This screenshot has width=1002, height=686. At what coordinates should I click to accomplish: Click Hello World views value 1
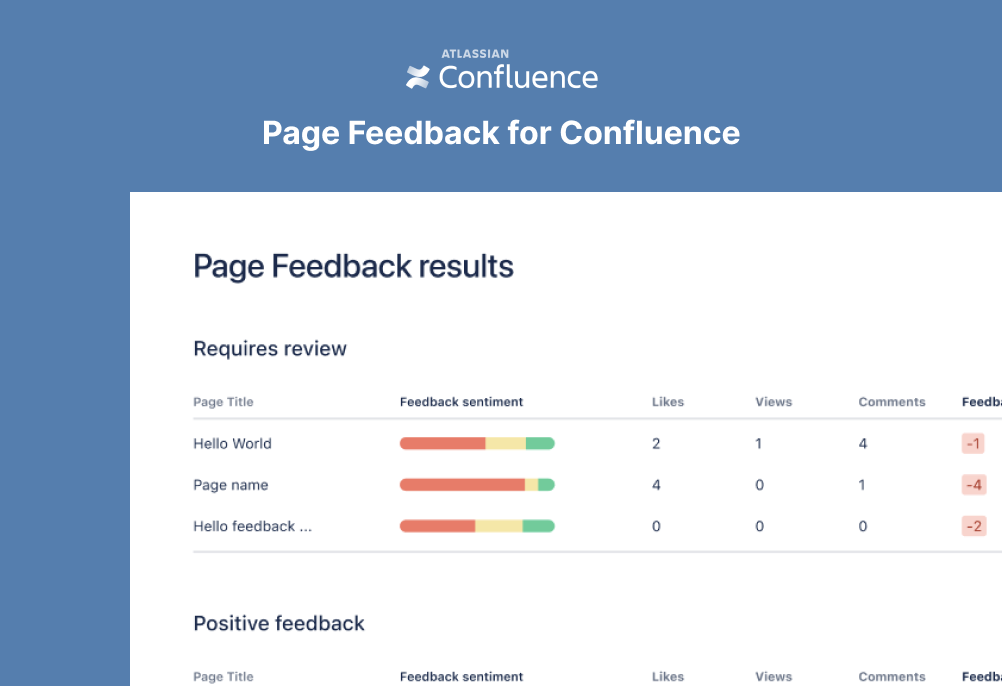[759, 443]
